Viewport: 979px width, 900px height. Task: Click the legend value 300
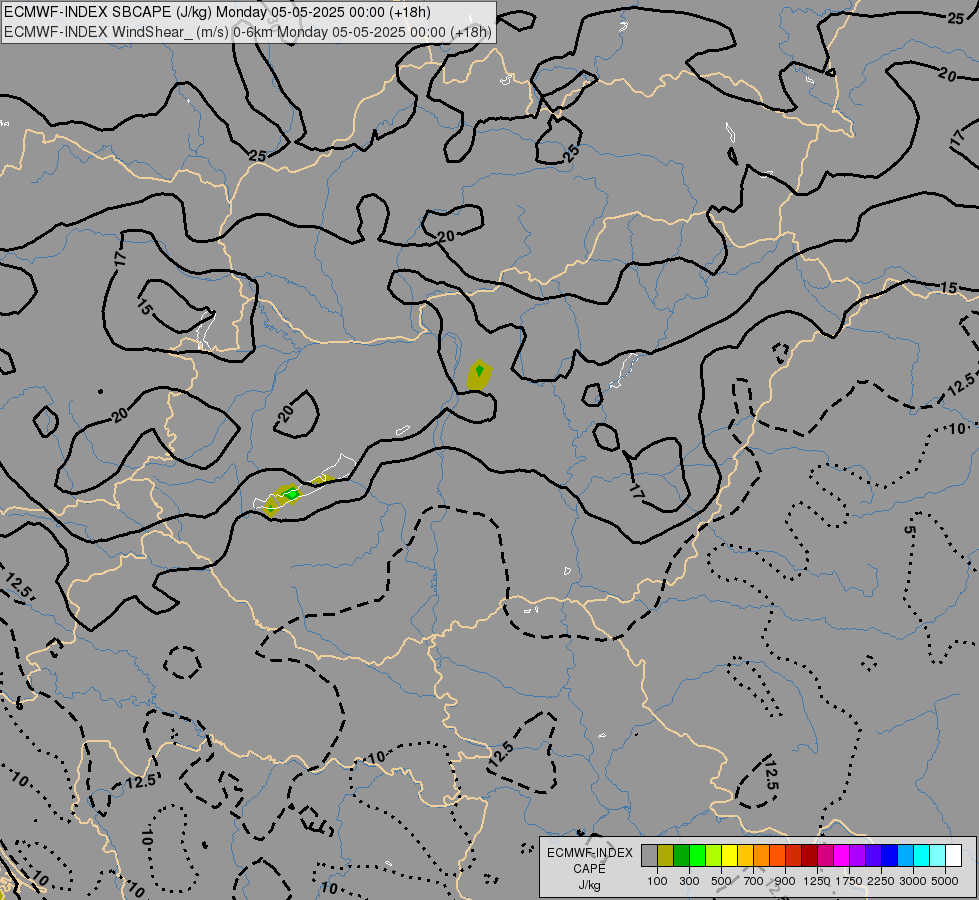point(689,881)
